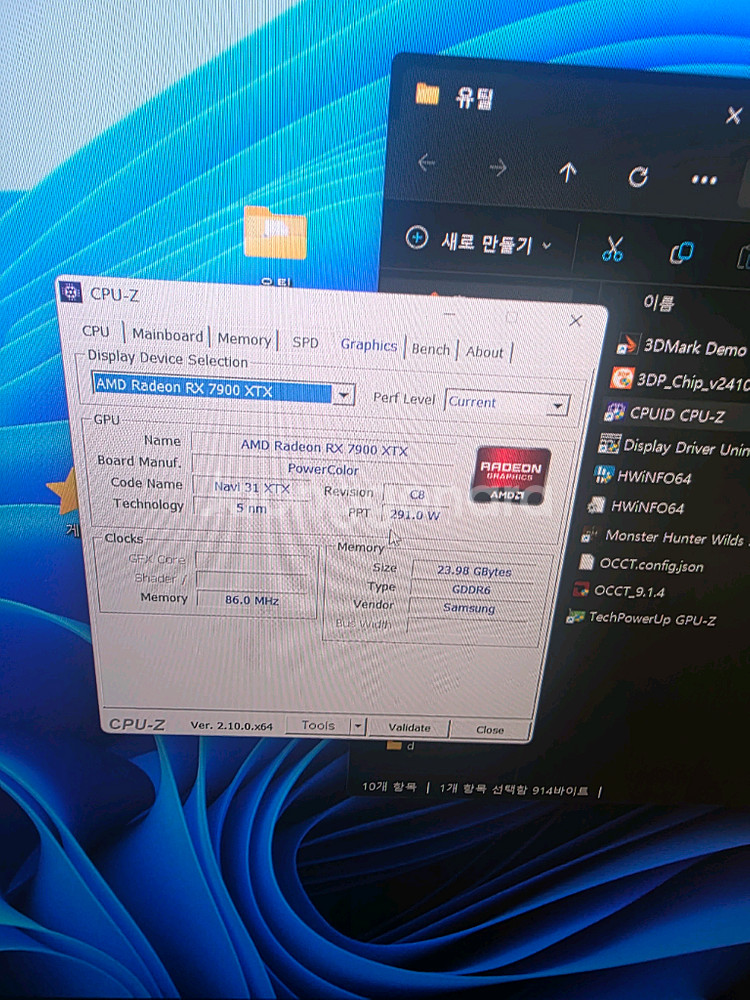Open the Bench tab

pos(431,349)
